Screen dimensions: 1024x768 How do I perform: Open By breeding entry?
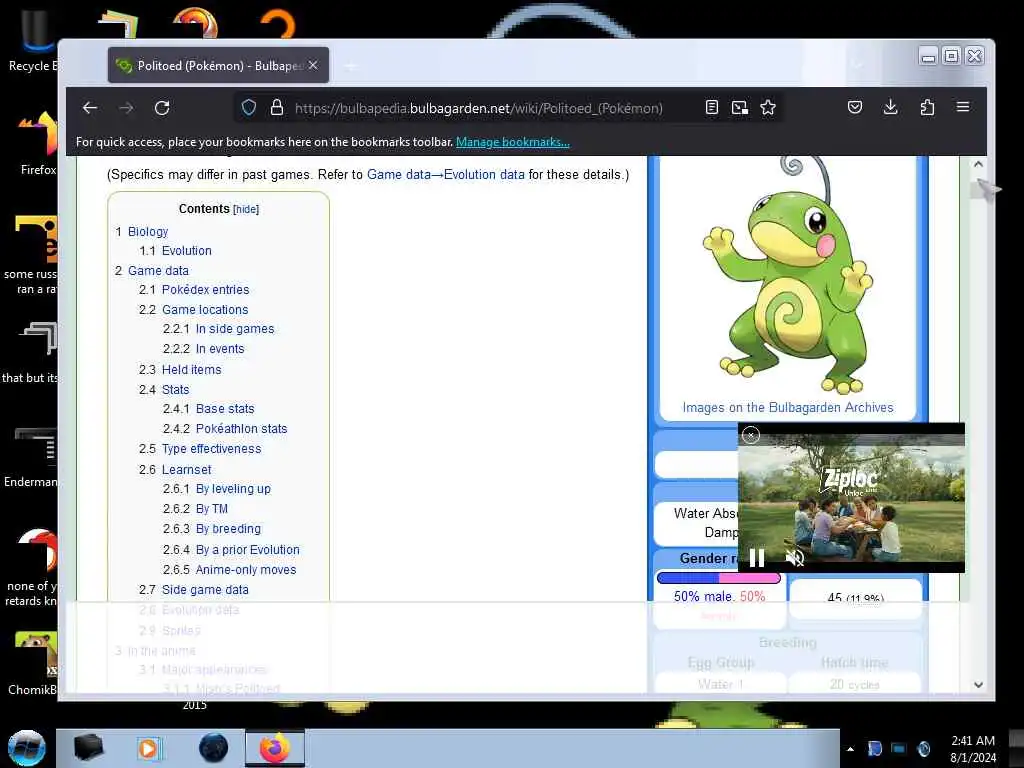tap(228, 529)
